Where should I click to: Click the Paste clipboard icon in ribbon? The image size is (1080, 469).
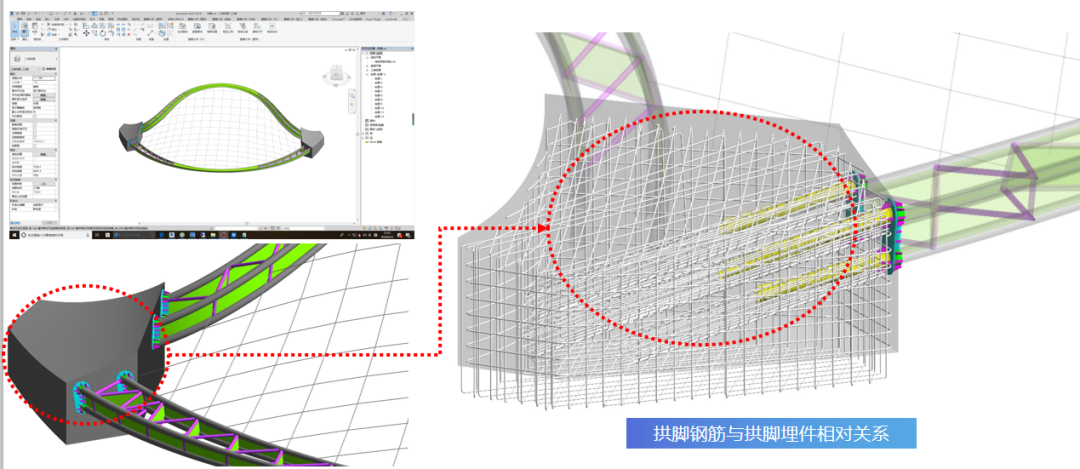[34, 26]
